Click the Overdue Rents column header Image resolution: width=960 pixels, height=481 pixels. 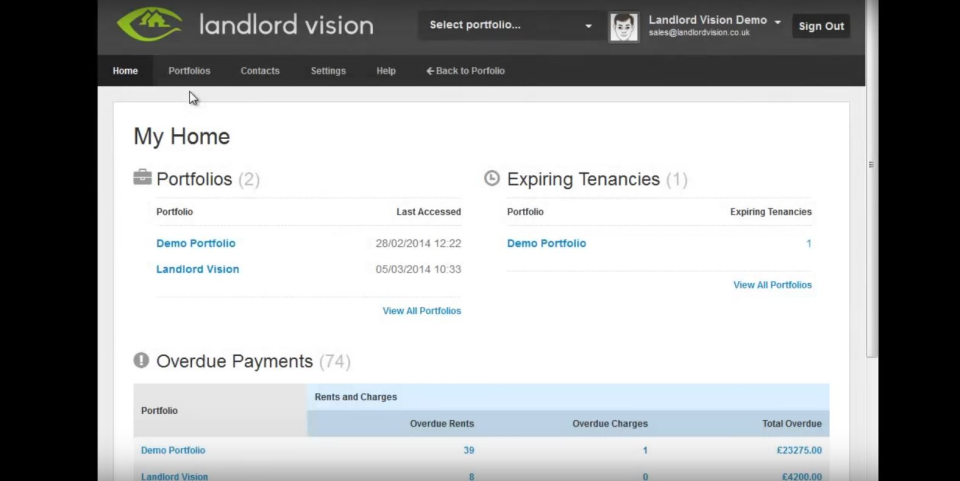pyautogui.click(x=442, y=423)
